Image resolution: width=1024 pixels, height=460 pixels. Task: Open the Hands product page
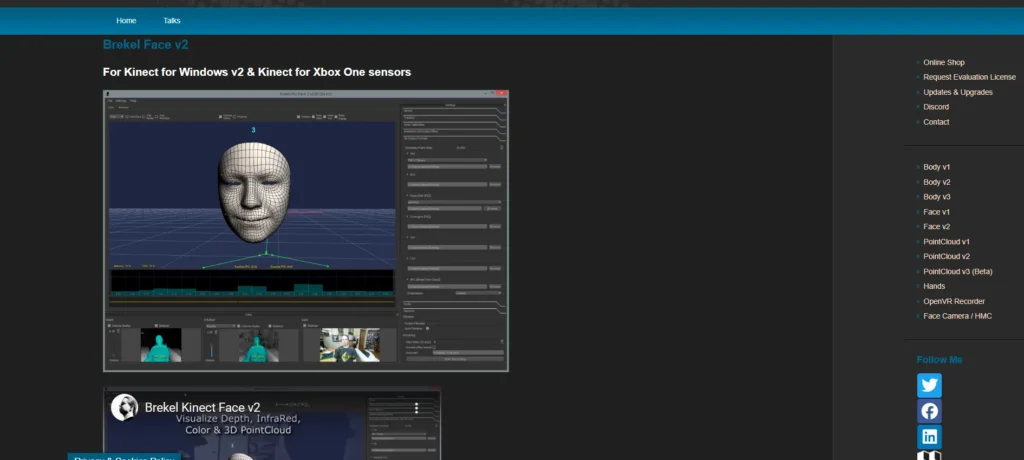click(934, 286)
